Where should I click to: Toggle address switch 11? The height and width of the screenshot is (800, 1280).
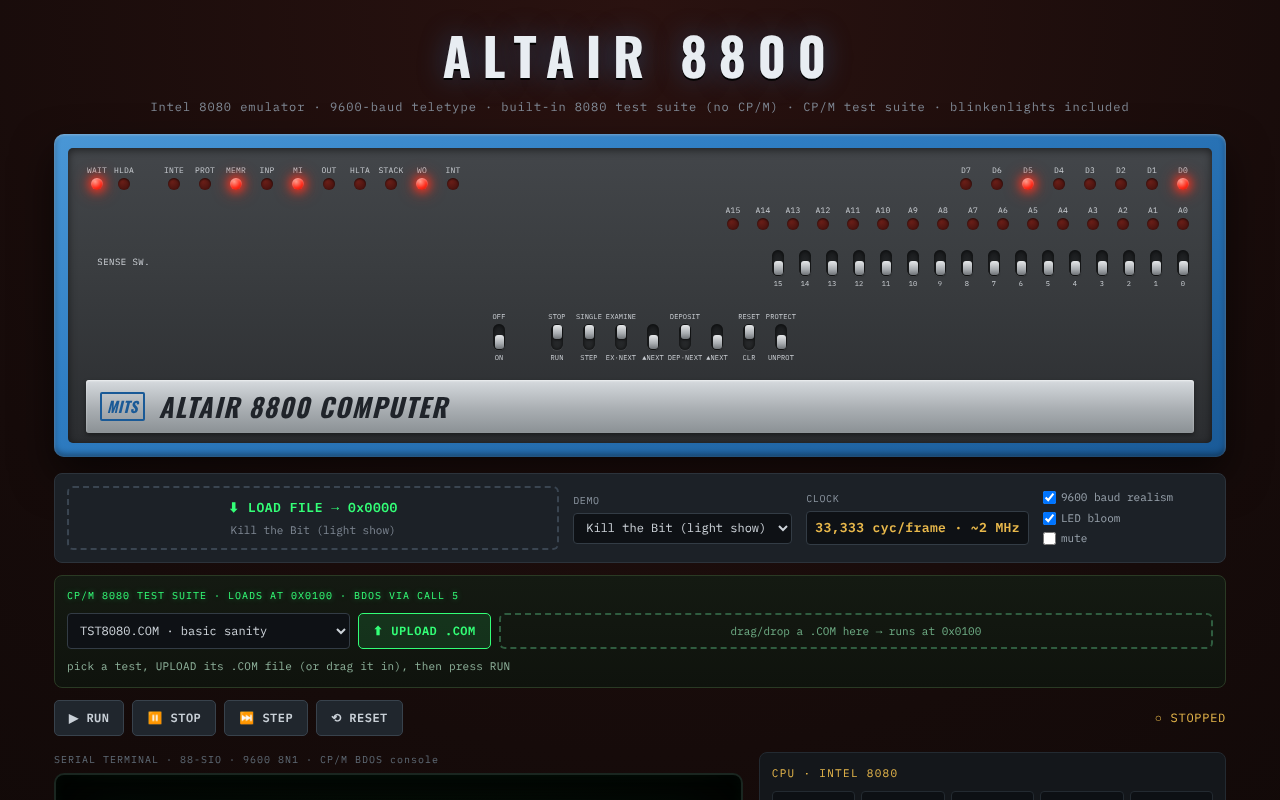point(886,263)
